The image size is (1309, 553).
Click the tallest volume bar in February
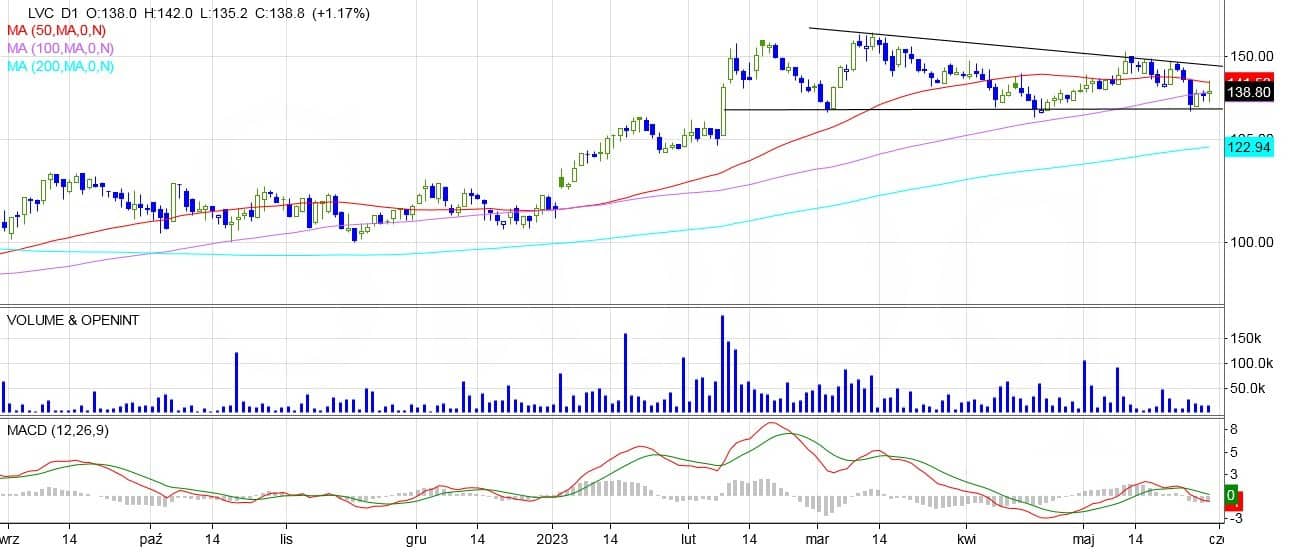point(722,364)
